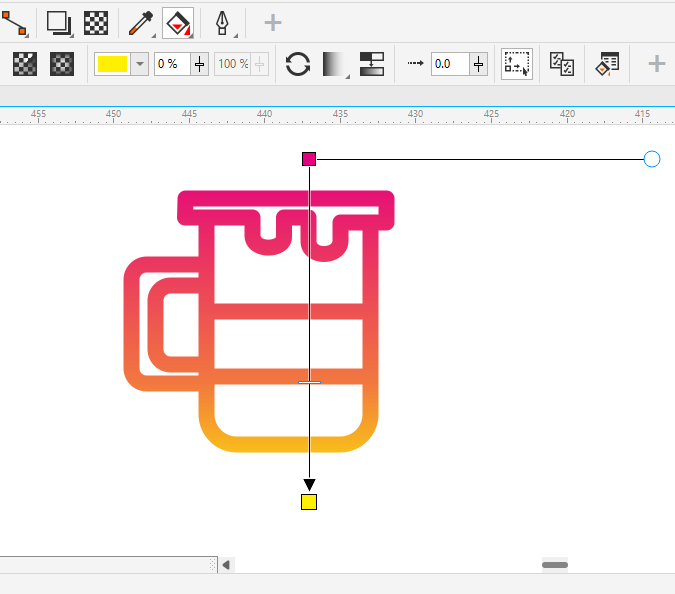Click the Reverse fill circular arrows icon
The width and height of the screenshot is (675, 594).
298,64
